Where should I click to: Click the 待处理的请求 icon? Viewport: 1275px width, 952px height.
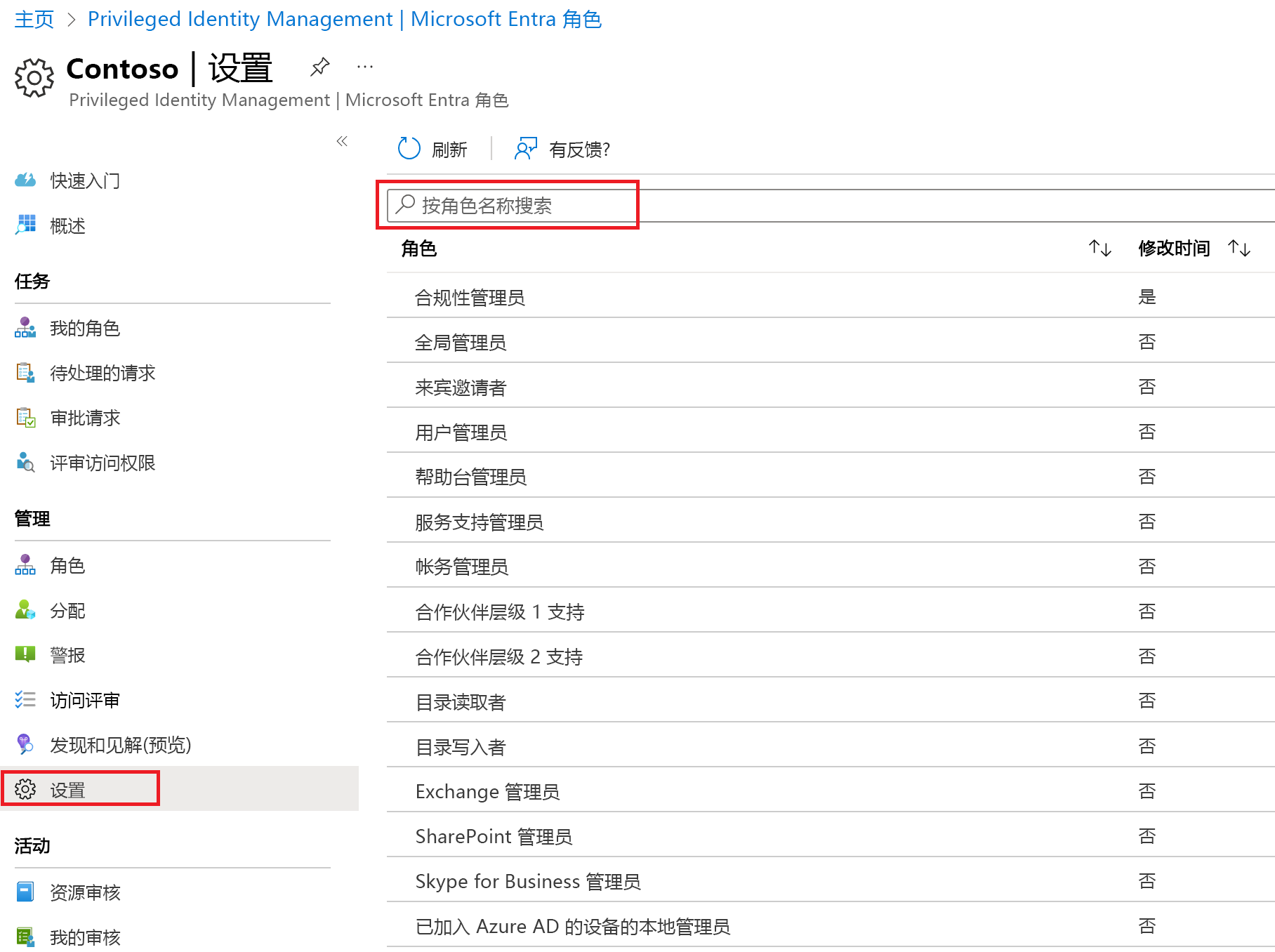coord(25,373)
